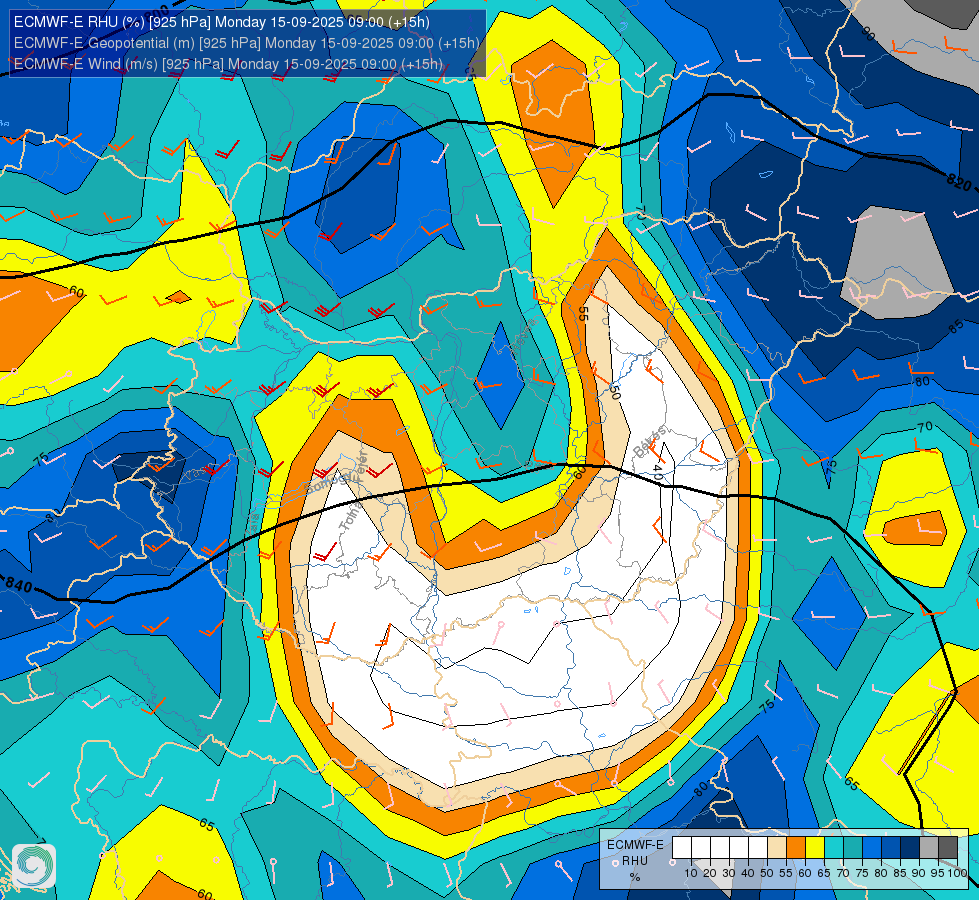Click the legend title ECMWF-E RHU
Viewport: 979px width, 900px height.
[635, 853]
